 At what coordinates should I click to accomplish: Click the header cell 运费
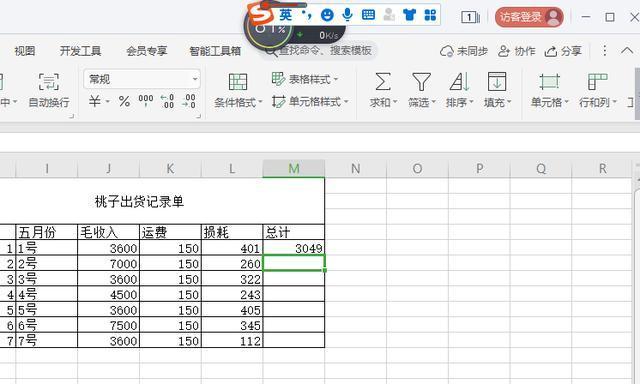170,232
